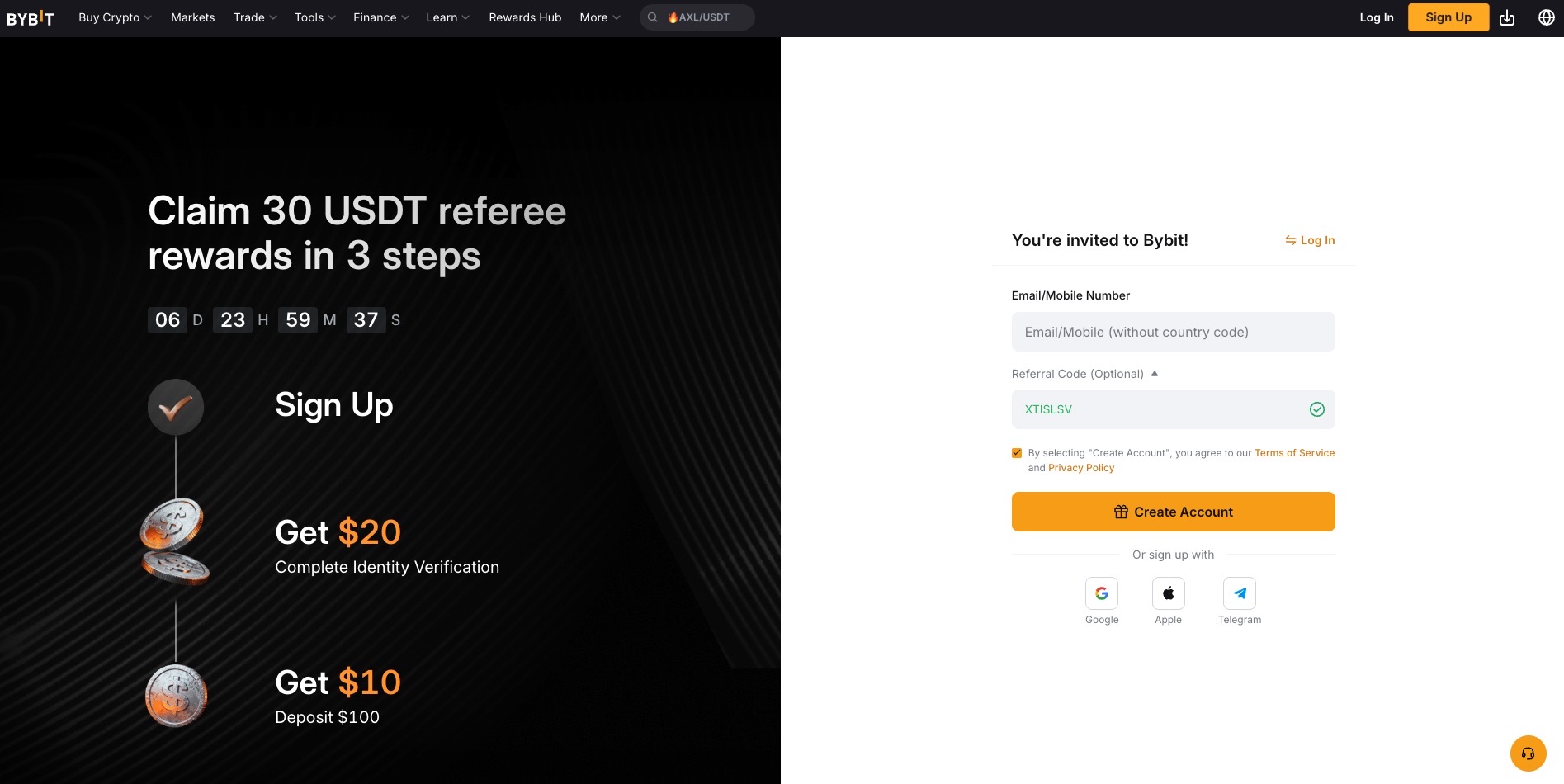This screenshot has width=1564, height=784.
Task: Navigate to the Rewards Hub
Action: (x=524, y=17)
